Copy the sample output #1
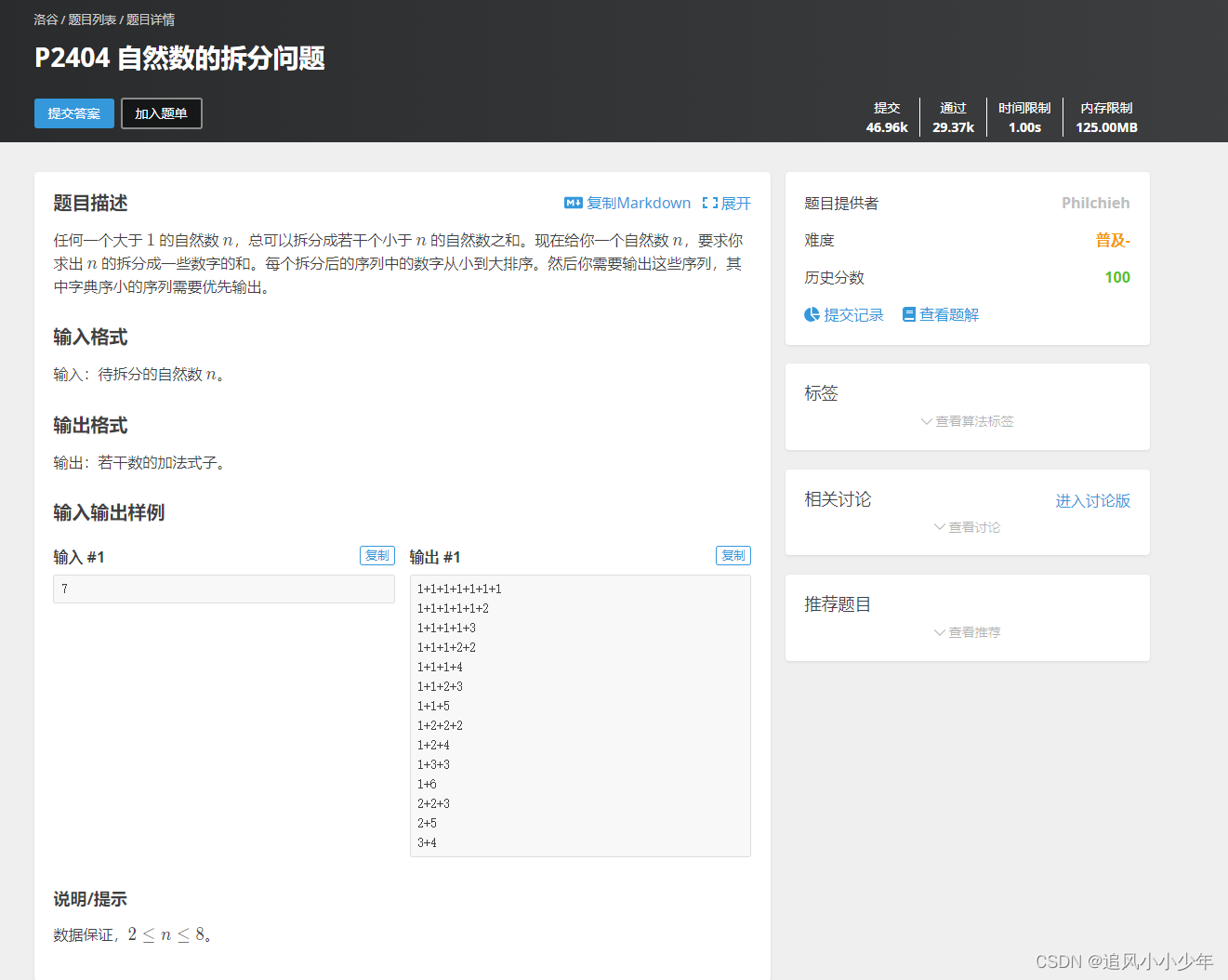 733,555
